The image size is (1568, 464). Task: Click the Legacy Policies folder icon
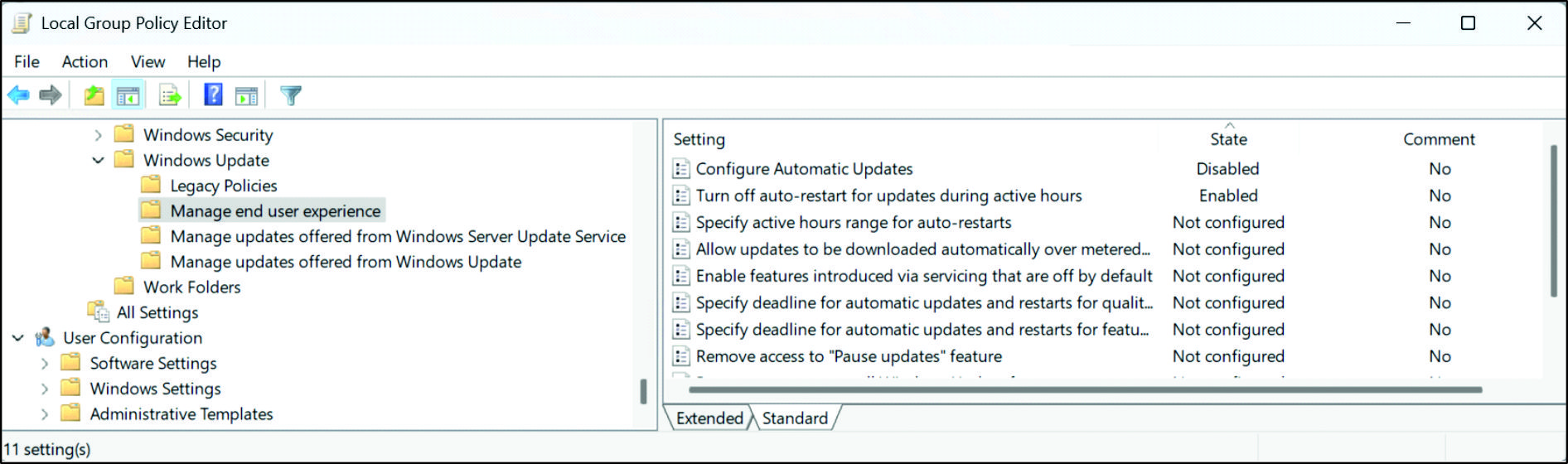[x=151, y=185]
